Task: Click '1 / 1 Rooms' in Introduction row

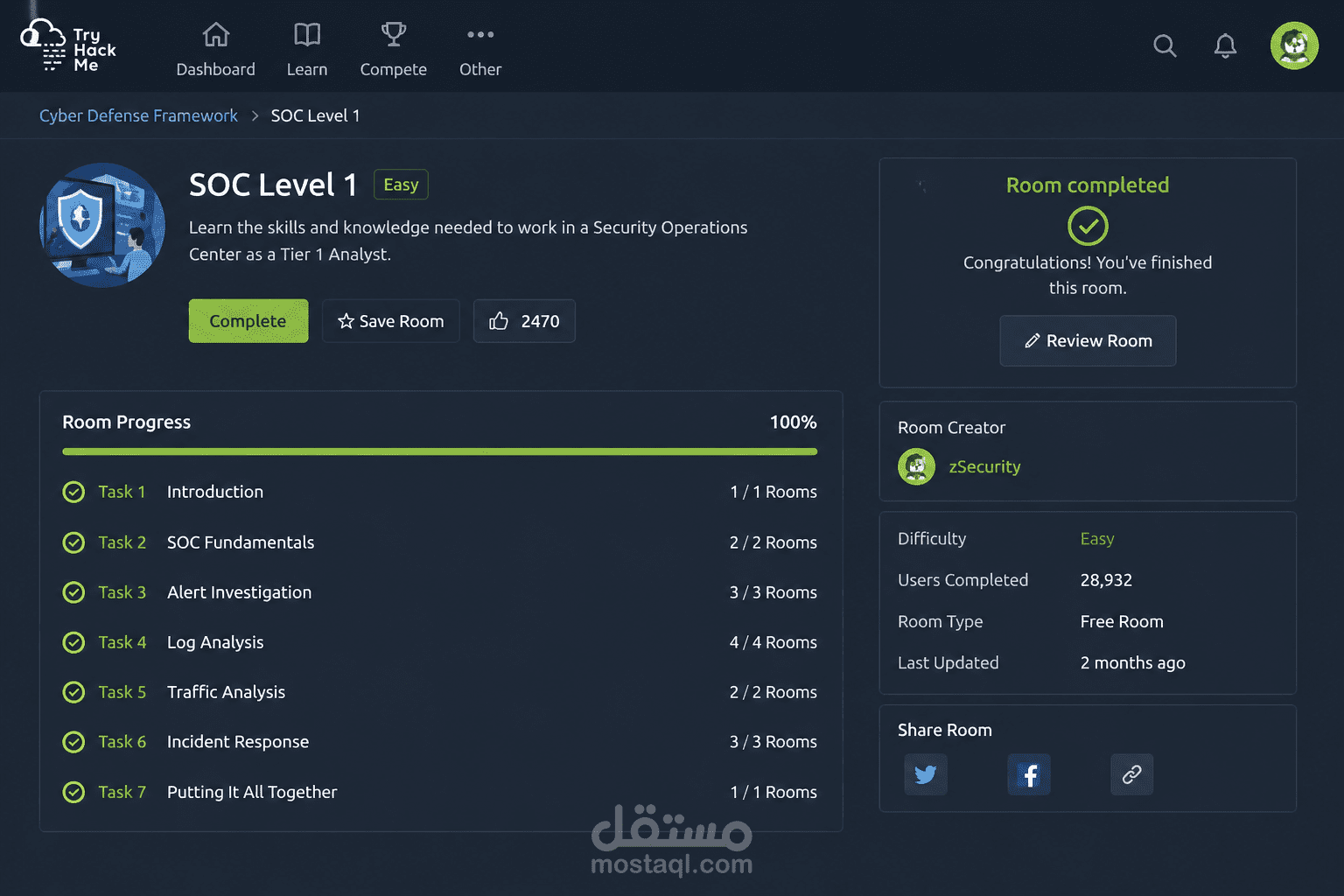Action: click(773, 492)
